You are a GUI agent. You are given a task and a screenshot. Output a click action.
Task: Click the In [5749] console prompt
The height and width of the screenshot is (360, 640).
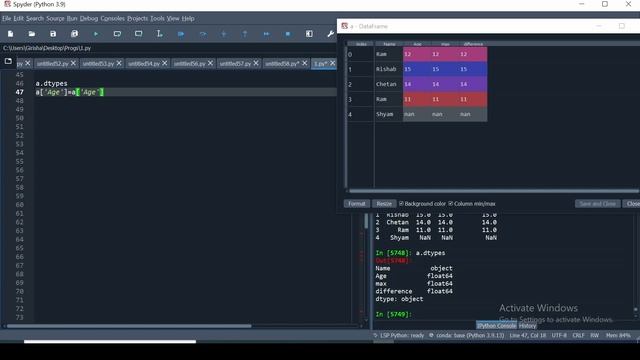point(393,314)
